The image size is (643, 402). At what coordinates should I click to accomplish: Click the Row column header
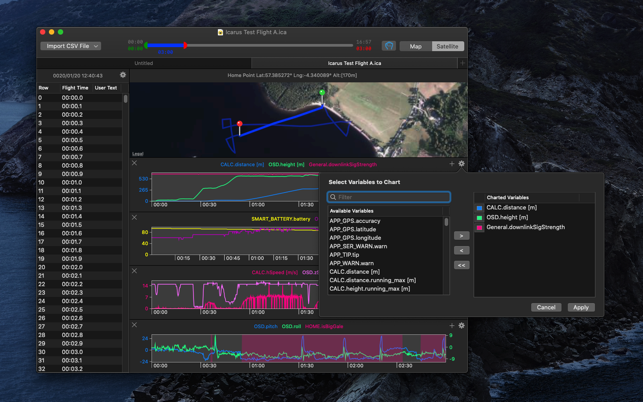click(43, 88)
